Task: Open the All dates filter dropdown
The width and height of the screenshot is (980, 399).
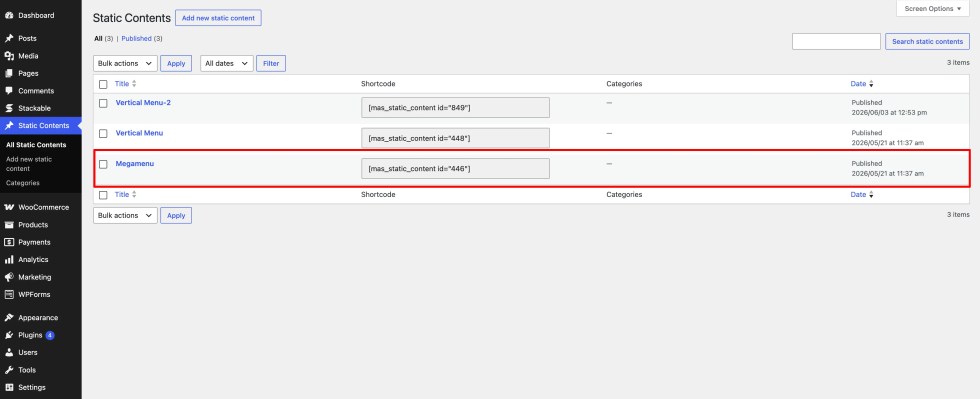Action: coord(227,63)
